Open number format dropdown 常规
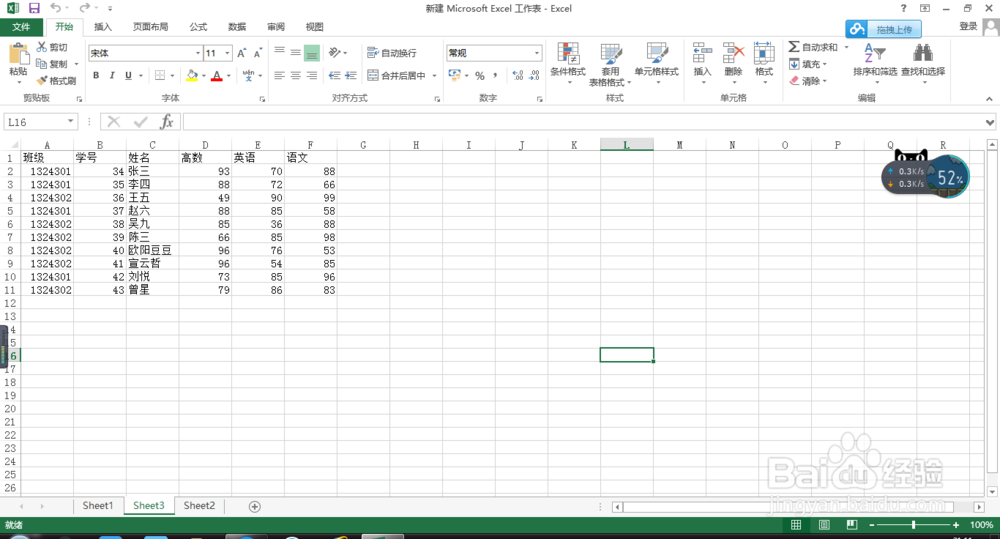 [537, 53]
